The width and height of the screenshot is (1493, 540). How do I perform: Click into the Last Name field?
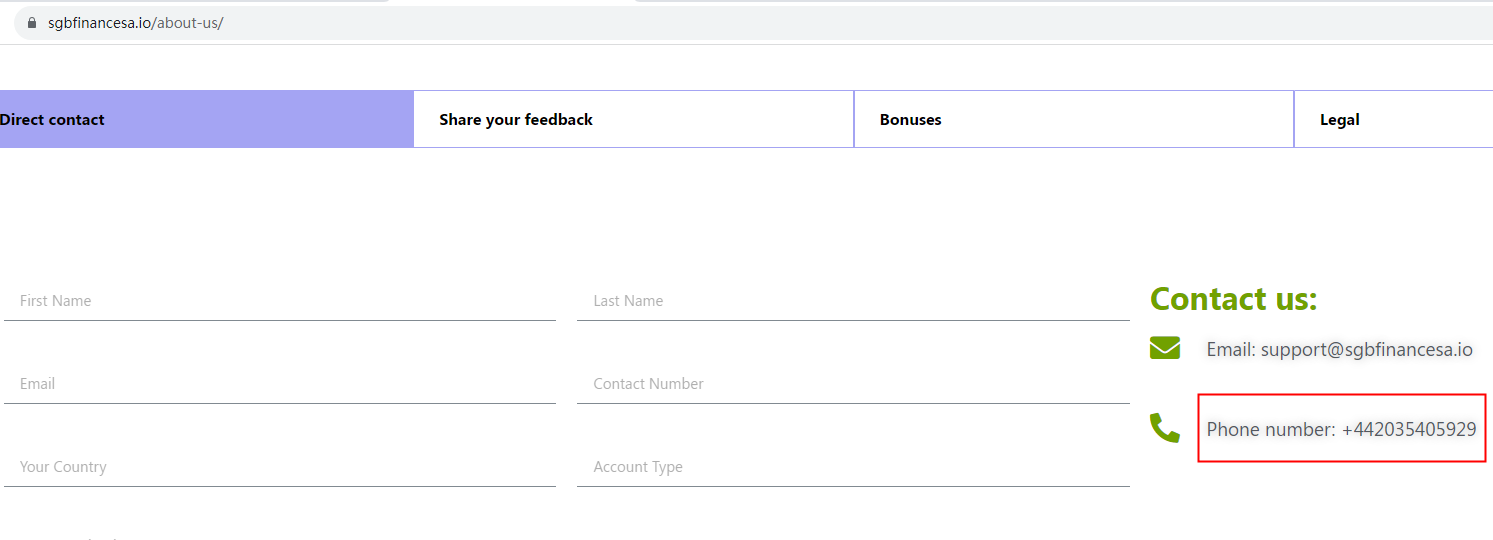coord(853,301)
